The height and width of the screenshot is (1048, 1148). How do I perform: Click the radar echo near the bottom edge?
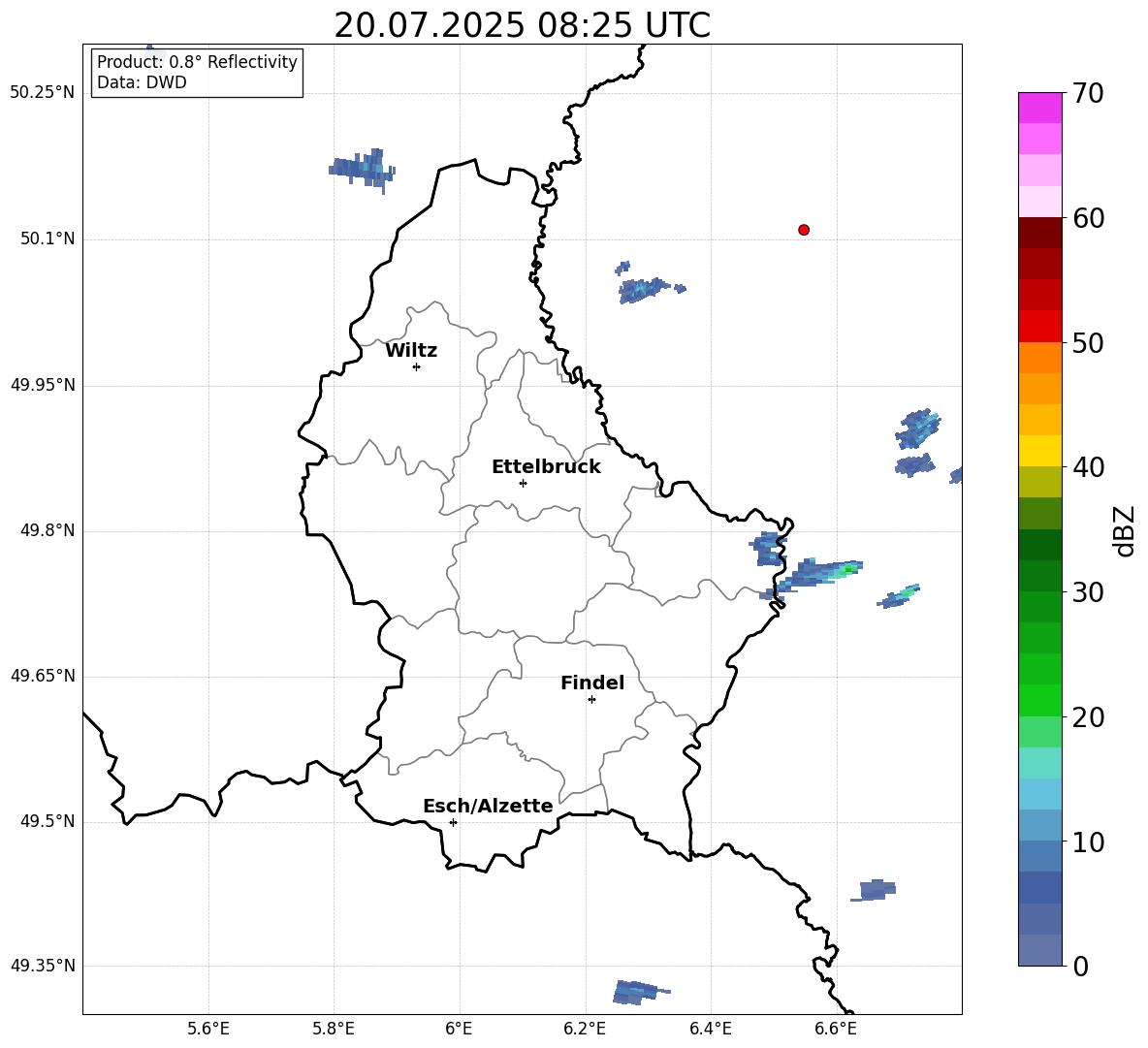pyautogui.click(x=640, y=993)
